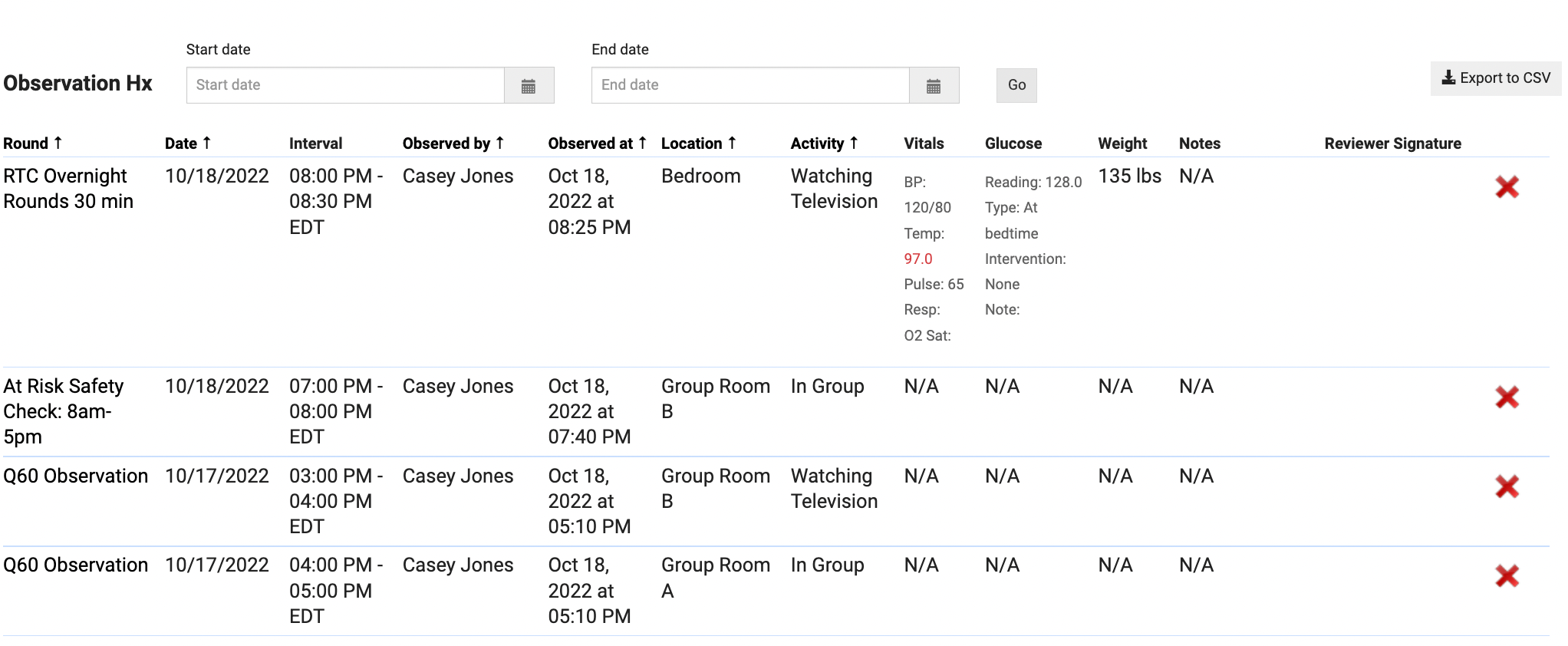Sort by Observed by column
This screenshot has width=1568, height=646.
tap(499, 143)
